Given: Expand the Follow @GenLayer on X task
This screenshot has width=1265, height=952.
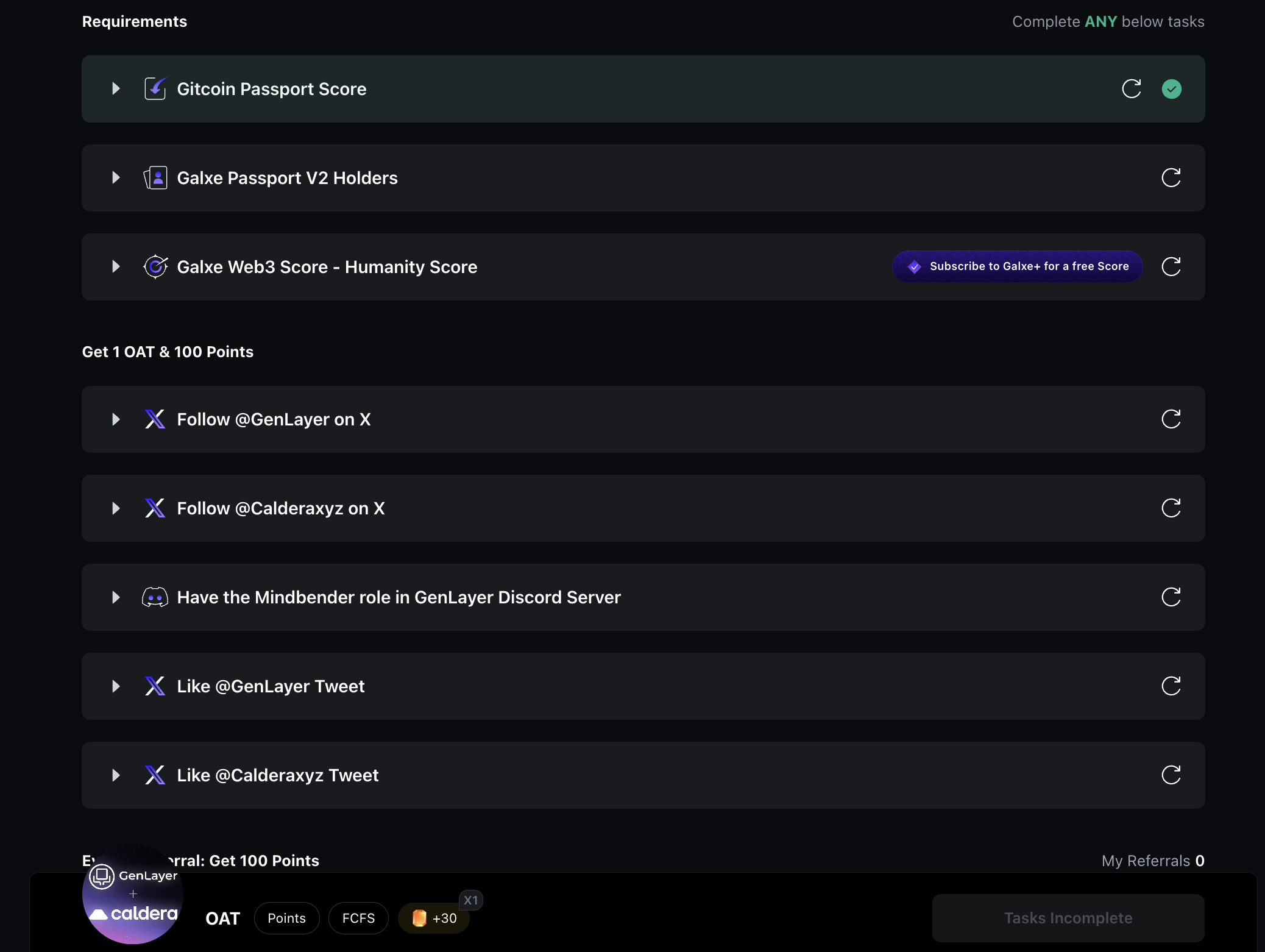Looking at the screenshot, I should coord(116,419).
